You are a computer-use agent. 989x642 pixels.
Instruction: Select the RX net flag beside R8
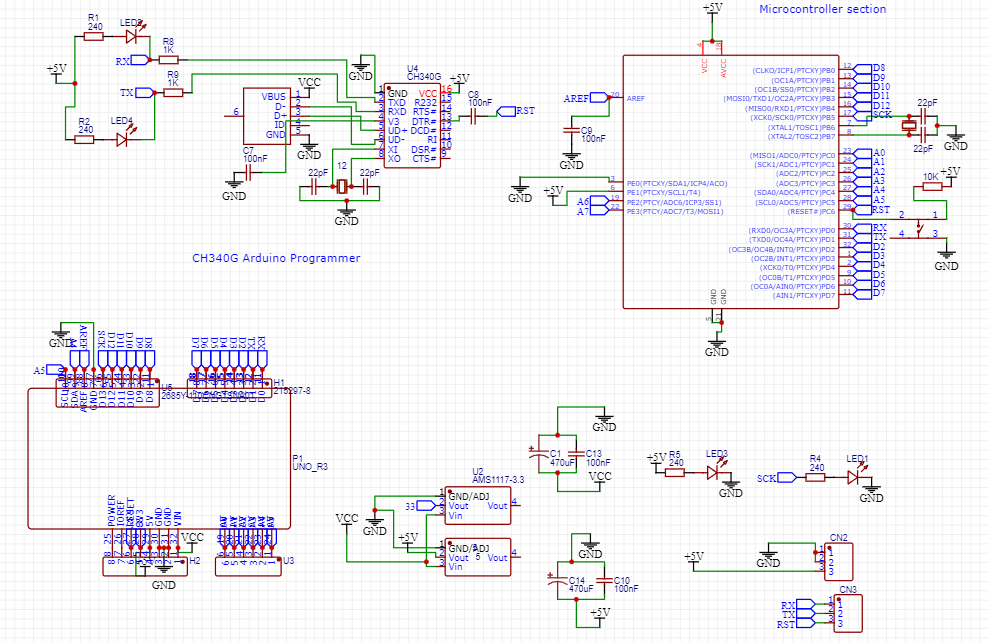coord(134,61)
